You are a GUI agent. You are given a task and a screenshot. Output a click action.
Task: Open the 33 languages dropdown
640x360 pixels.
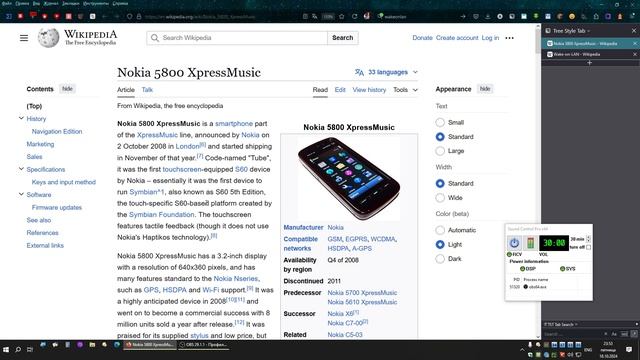click(387, 72)
